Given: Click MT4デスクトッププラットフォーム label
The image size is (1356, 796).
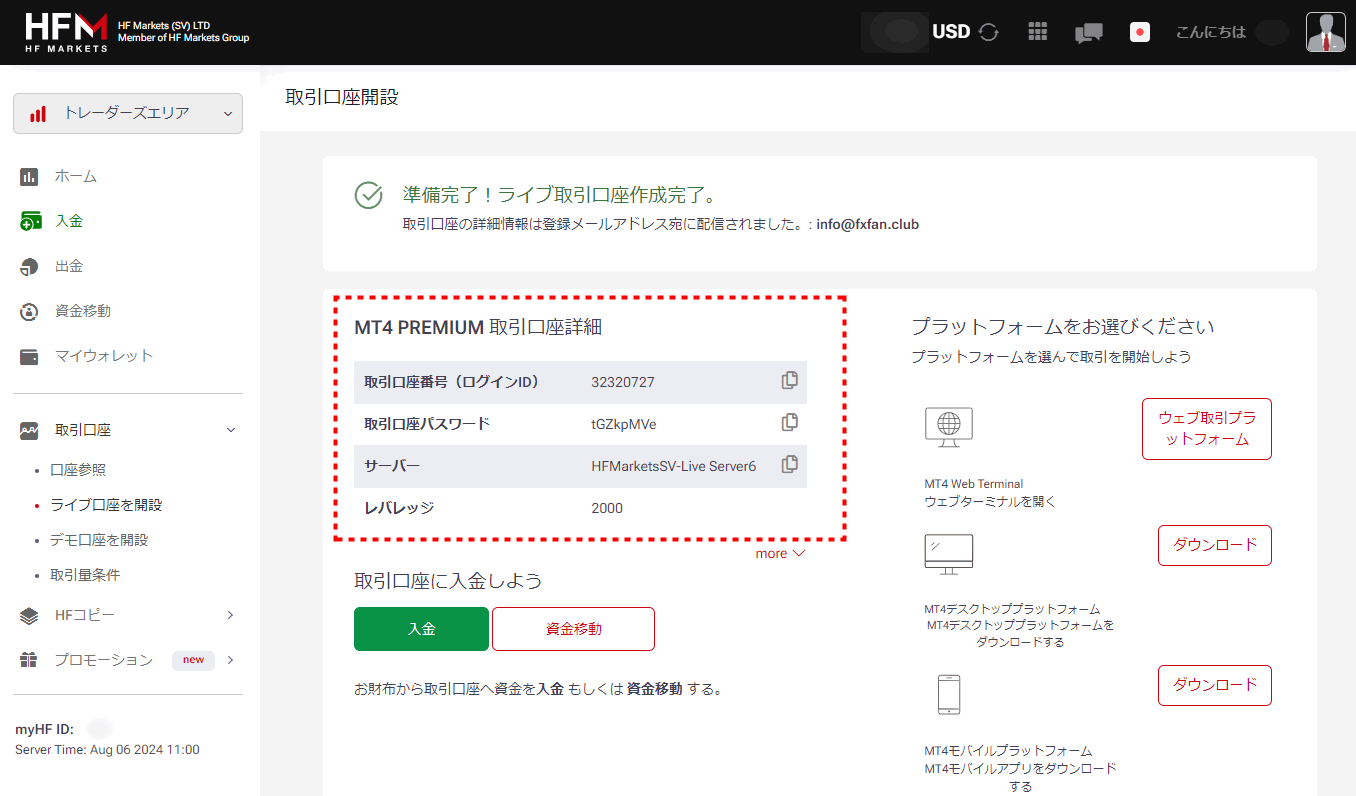Looking at the screenshot, I should point(1012,609).
